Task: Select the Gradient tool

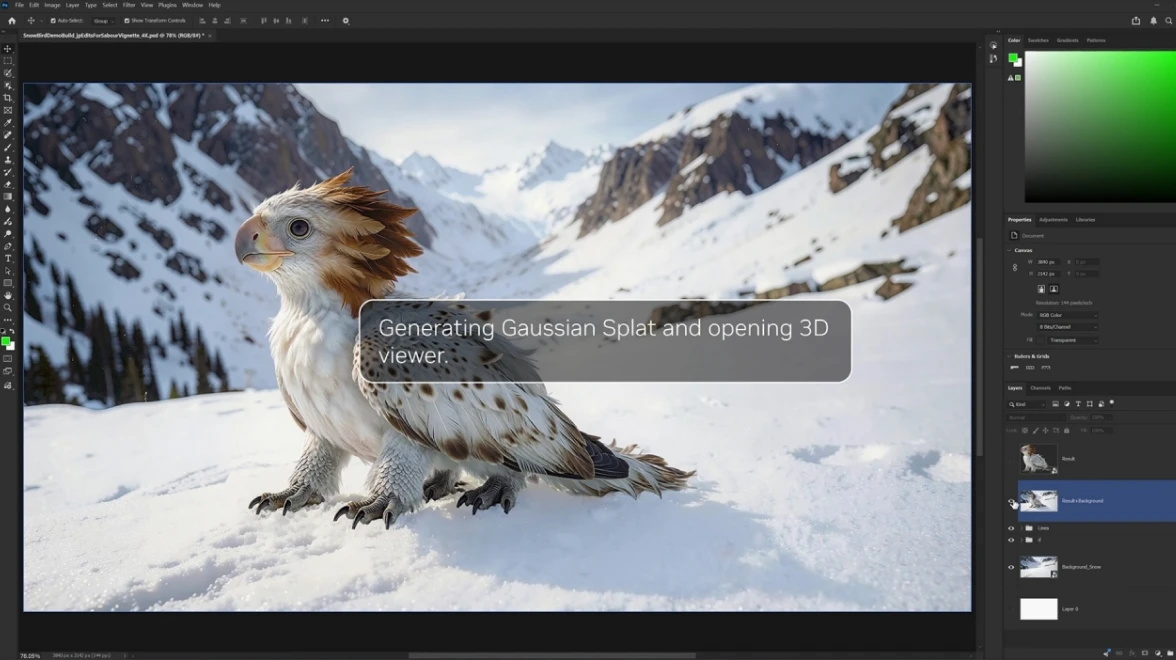Action: coord(8,196)
